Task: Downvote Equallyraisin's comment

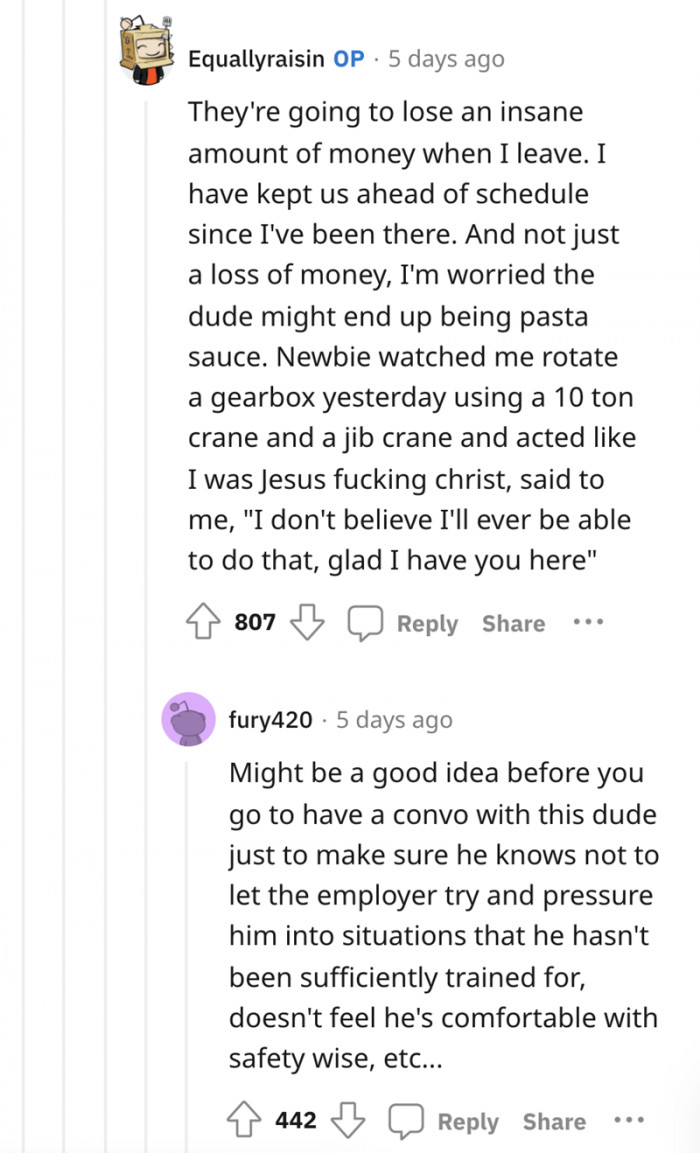Action: pyautogui.click(x=307, y=623)
